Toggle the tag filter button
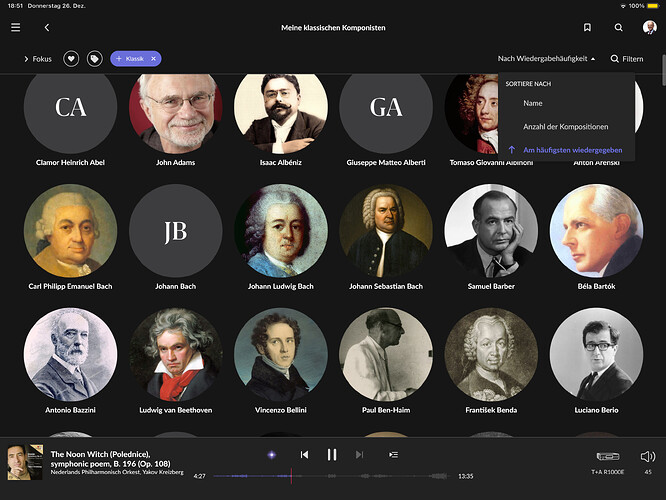Image resolution: width=666 pixels, height=500 pixels. [95, 59]
